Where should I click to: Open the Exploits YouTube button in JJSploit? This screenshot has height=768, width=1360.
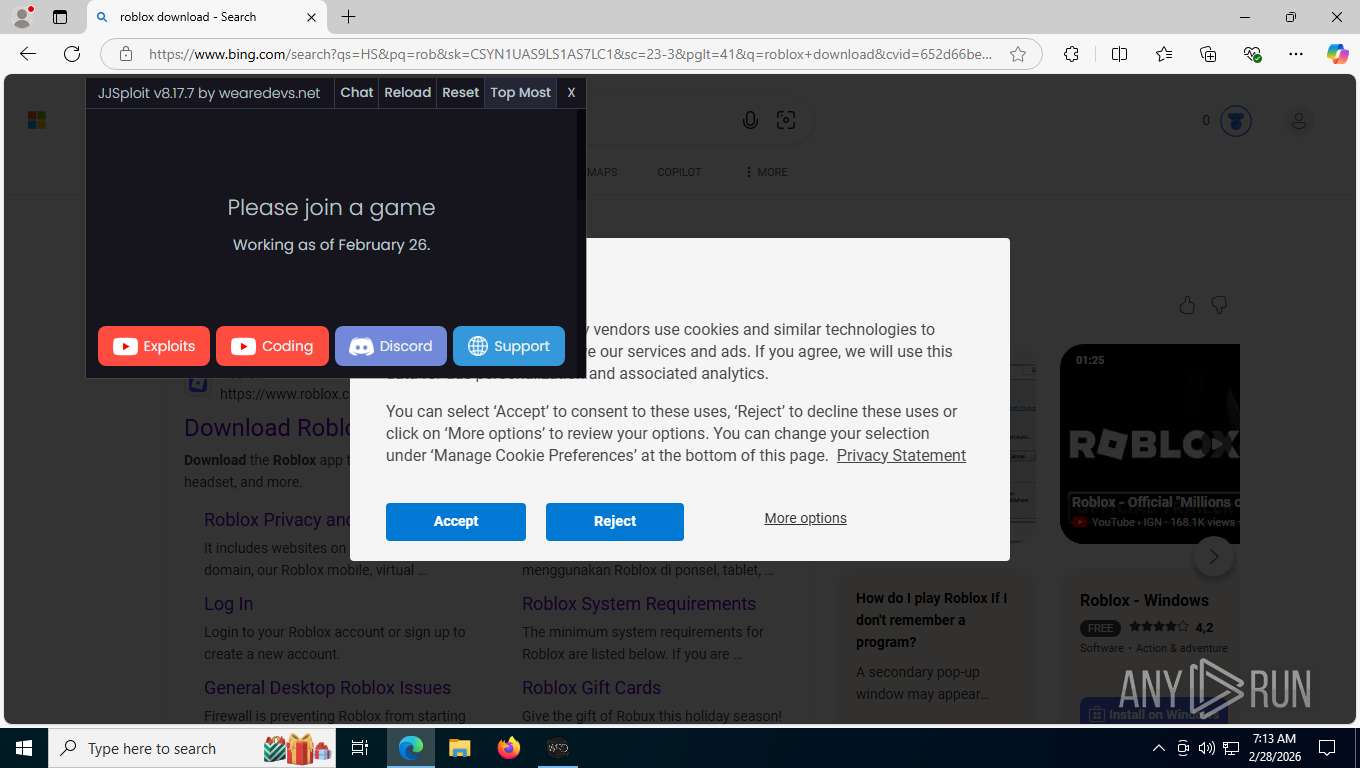154,346
